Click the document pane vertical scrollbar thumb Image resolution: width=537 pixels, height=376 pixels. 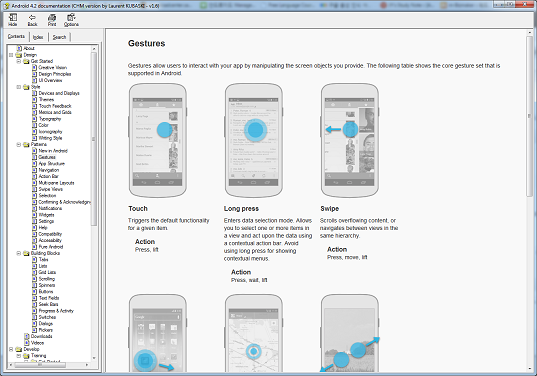529,116
